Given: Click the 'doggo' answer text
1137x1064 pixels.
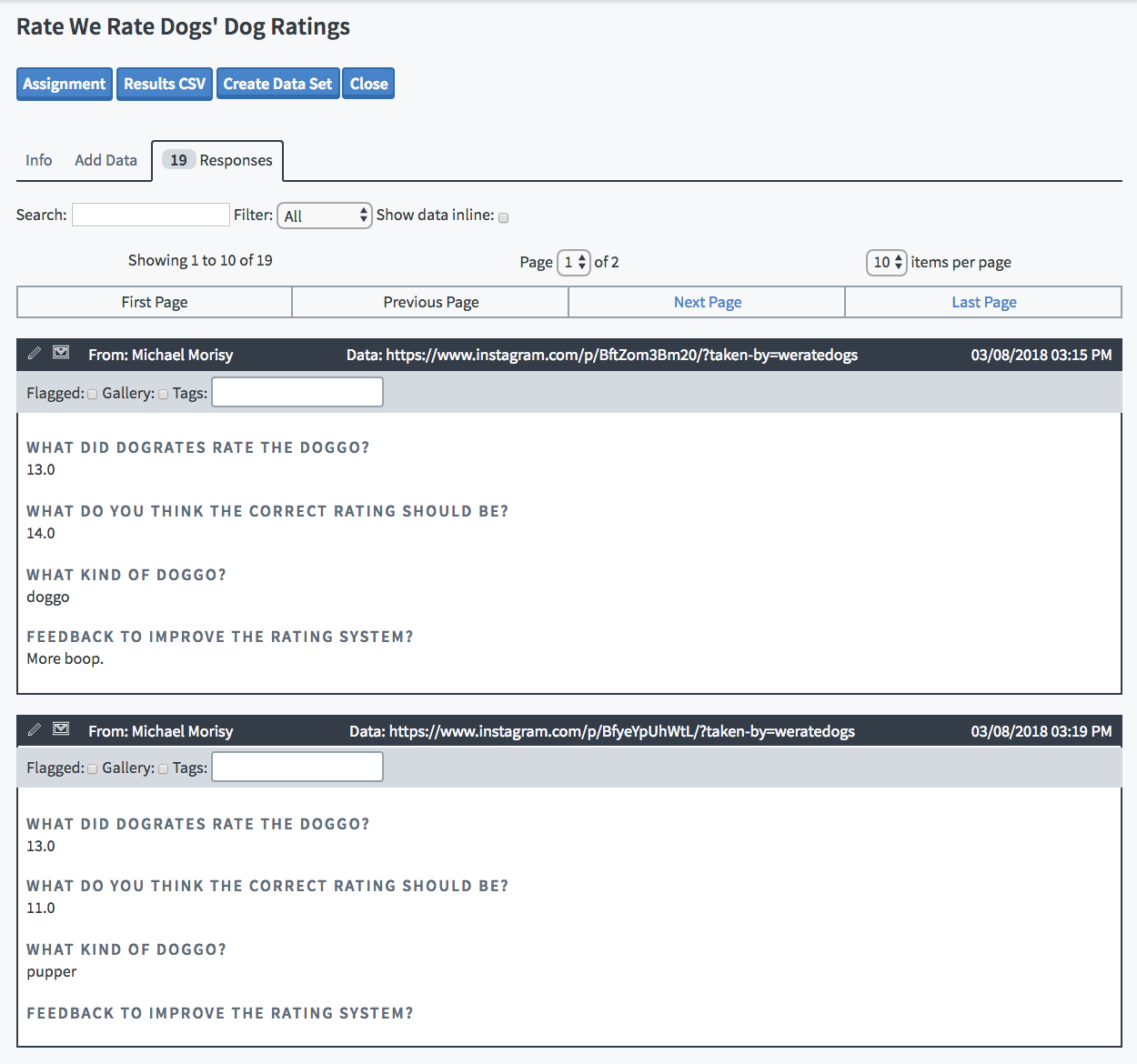Looking at the screenshot, I should [x=48, y=597].
